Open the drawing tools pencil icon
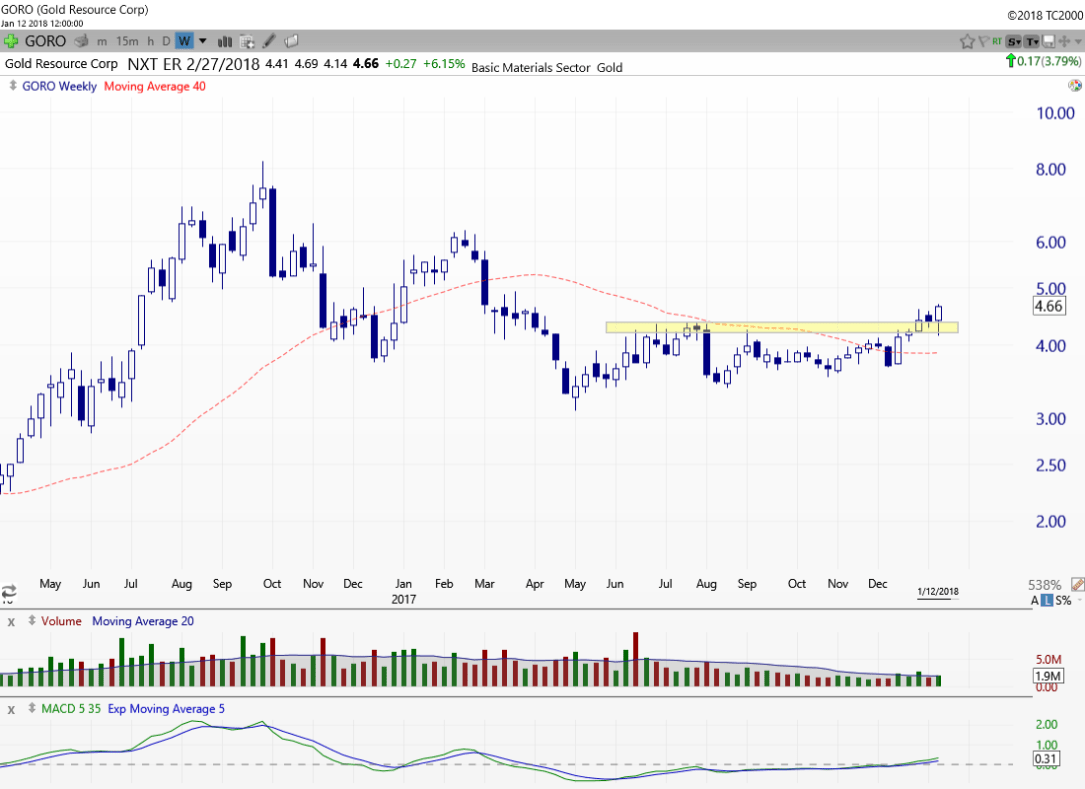This screenshot has height=789, width=1085. [x=270, y=41]
